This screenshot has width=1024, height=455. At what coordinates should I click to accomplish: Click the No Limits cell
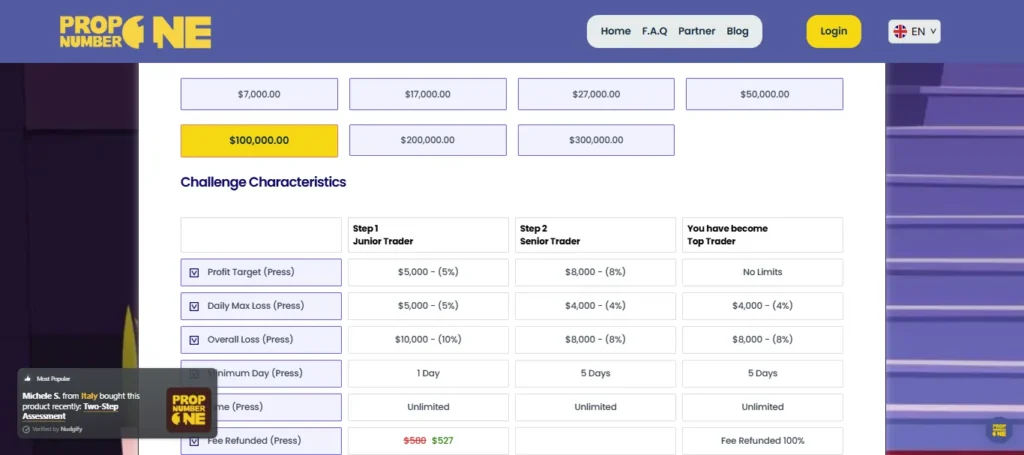click(762, 272)
